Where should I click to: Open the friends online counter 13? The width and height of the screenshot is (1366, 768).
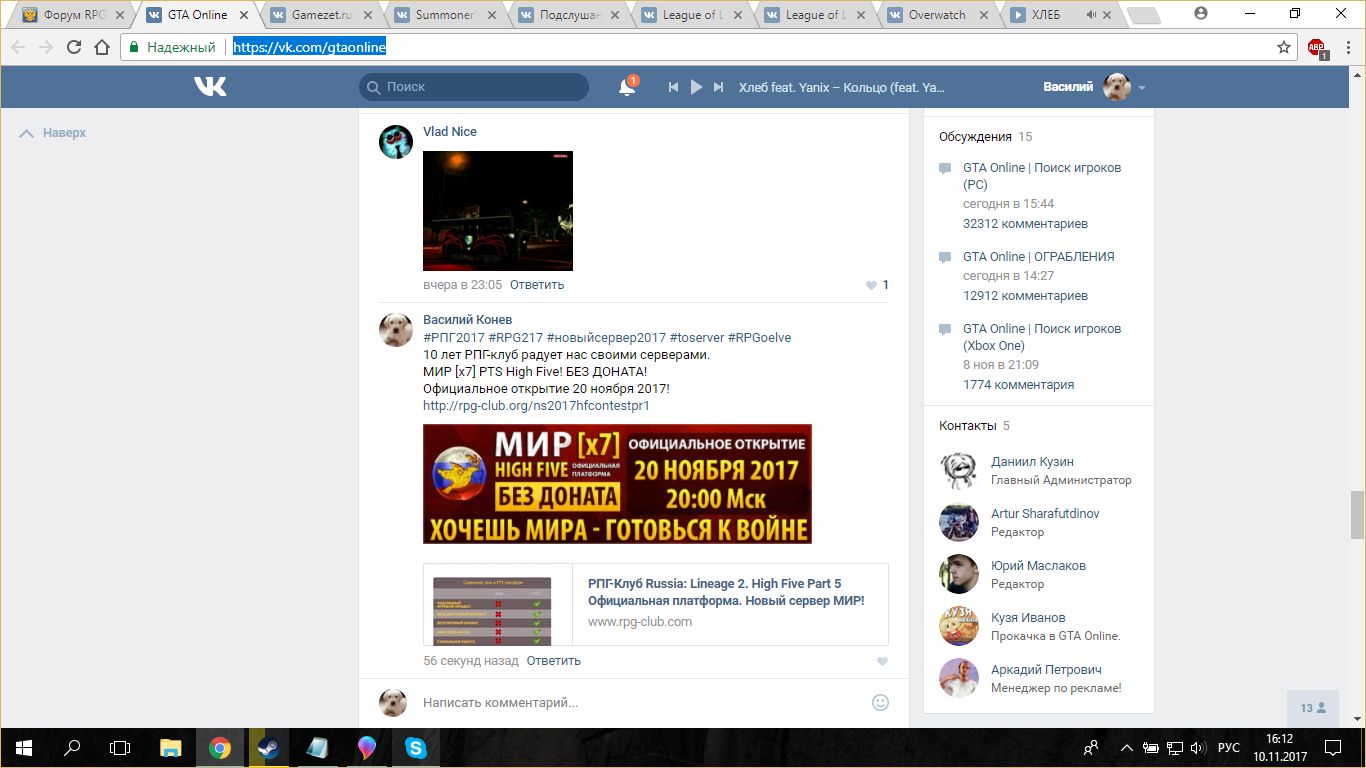tap(1313, 708)
